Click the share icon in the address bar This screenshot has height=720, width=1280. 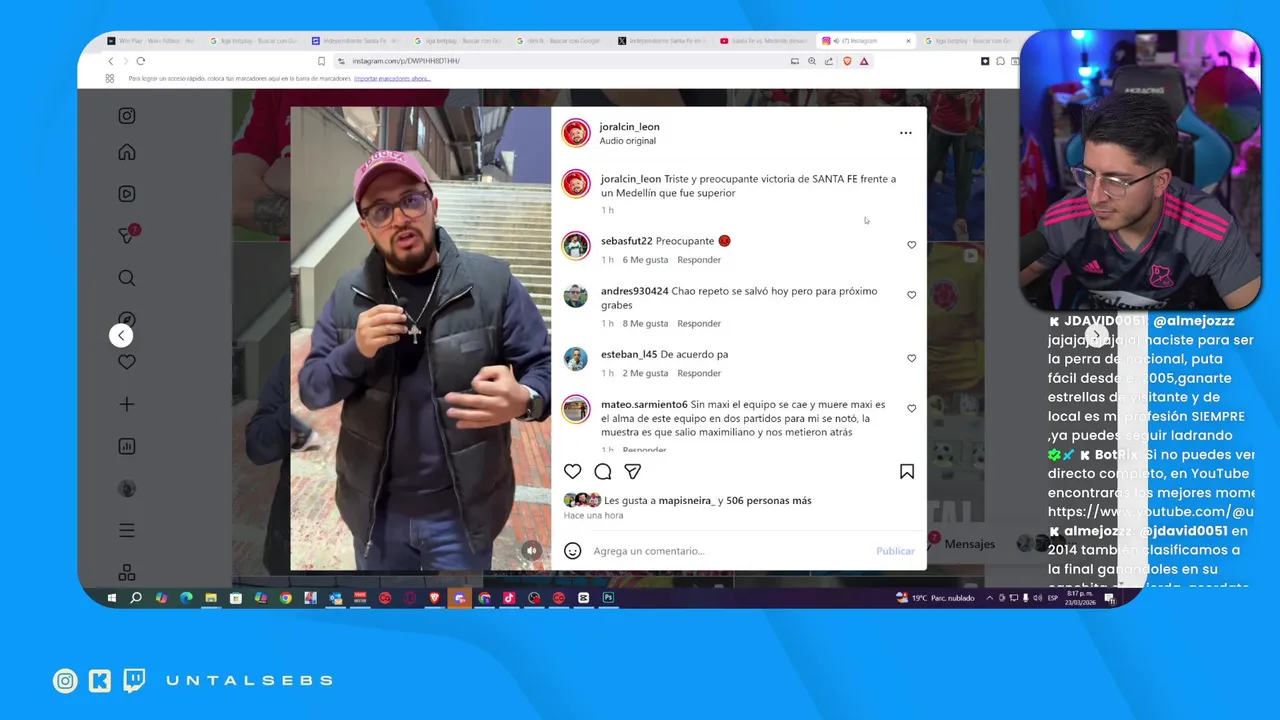tap(829, 61)
